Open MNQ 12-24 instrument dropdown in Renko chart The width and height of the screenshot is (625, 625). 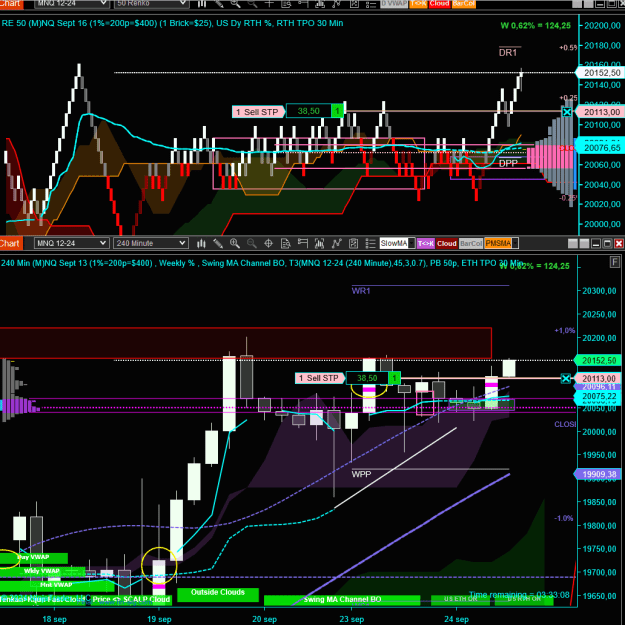(x=72, y=3)
